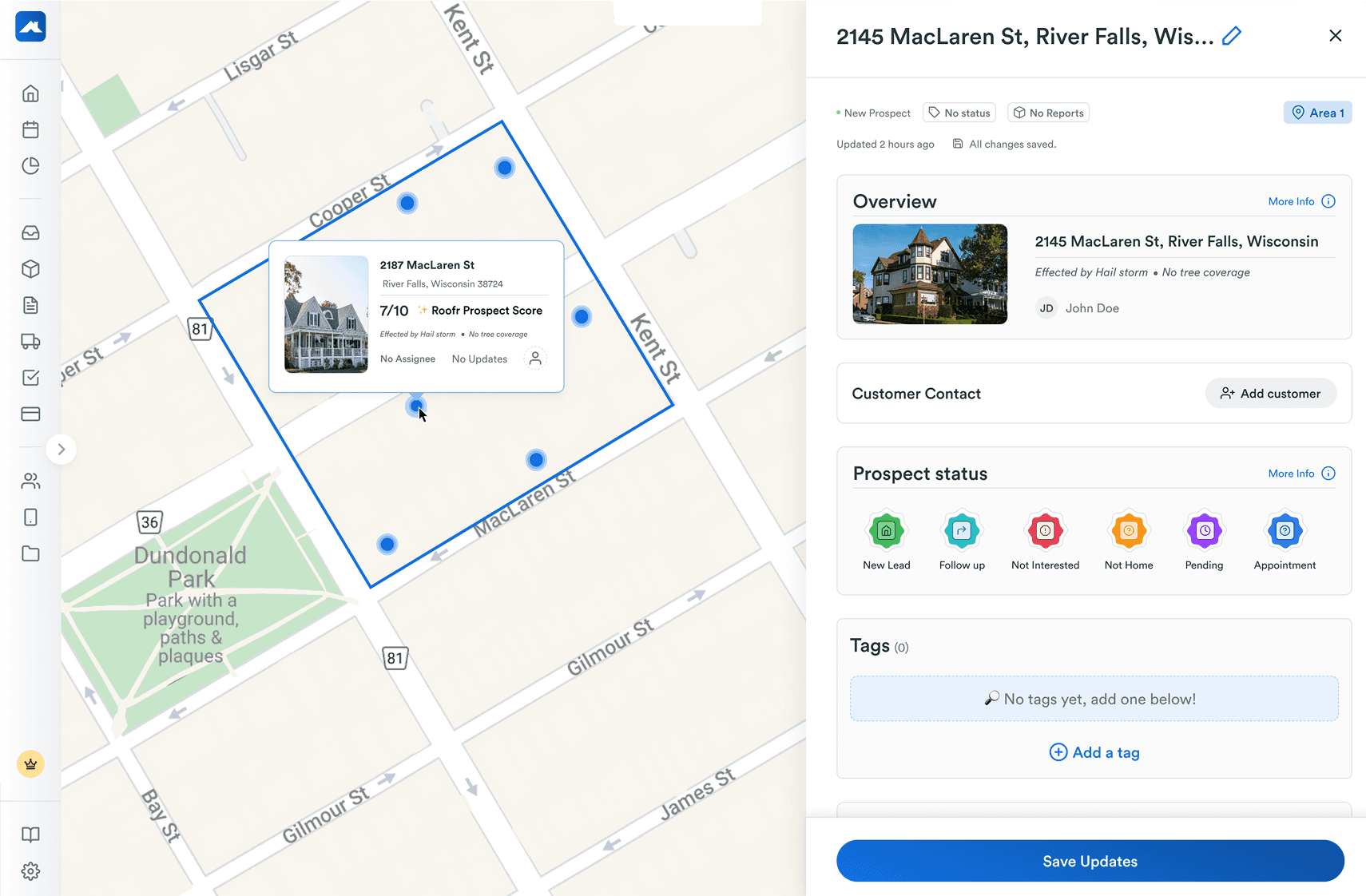Select Not Home status

[1129, 541]
